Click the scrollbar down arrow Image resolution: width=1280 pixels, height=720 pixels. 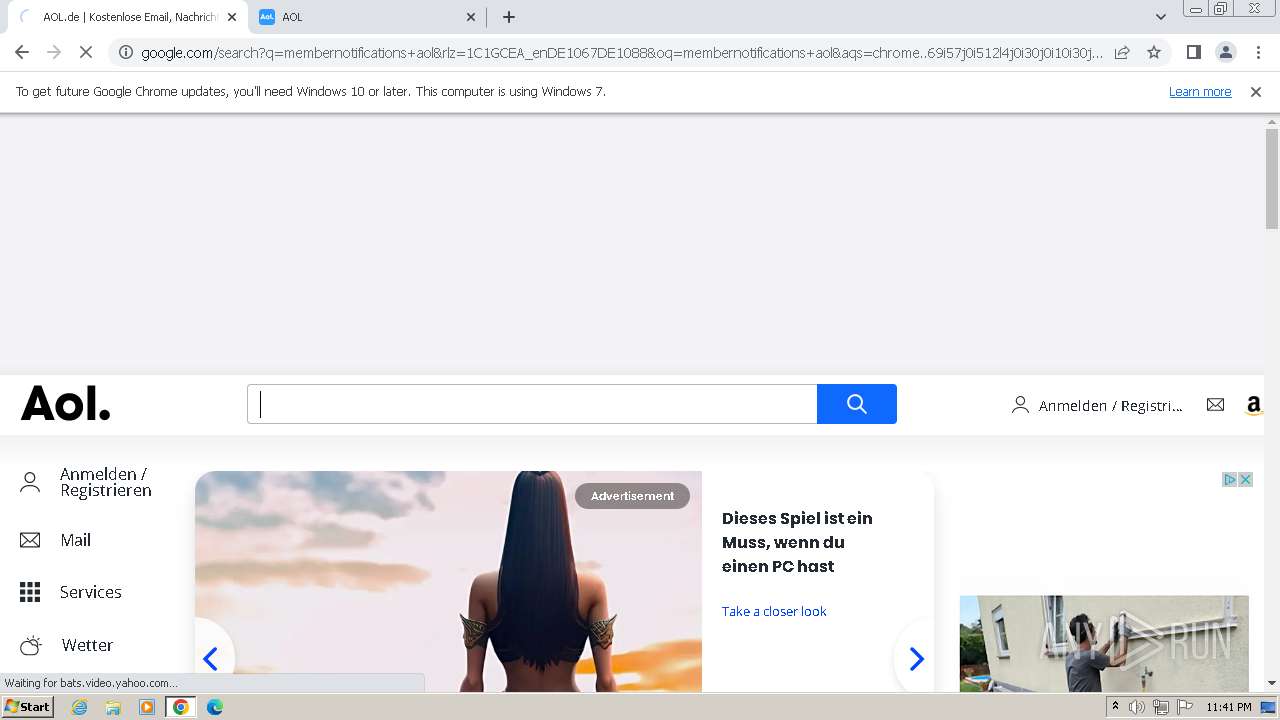click(1272, 683)
